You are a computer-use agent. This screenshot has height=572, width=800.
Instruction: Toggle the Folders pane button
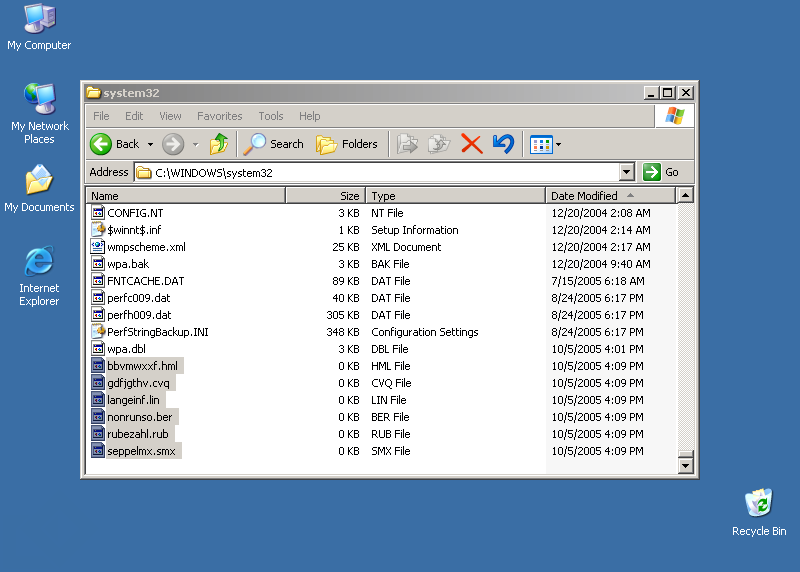click(x=347, y=144)
